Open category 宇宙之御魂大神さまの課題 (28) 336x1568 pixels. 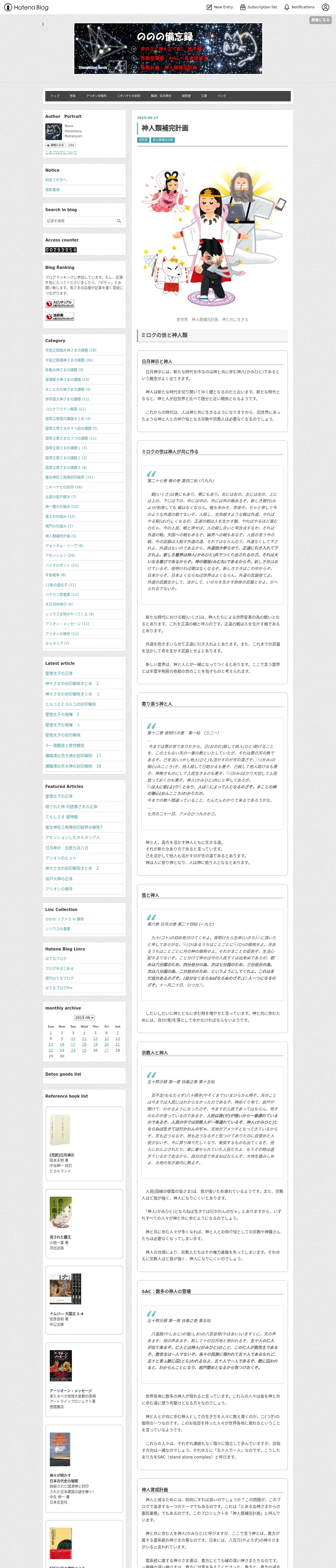[71, 351]
